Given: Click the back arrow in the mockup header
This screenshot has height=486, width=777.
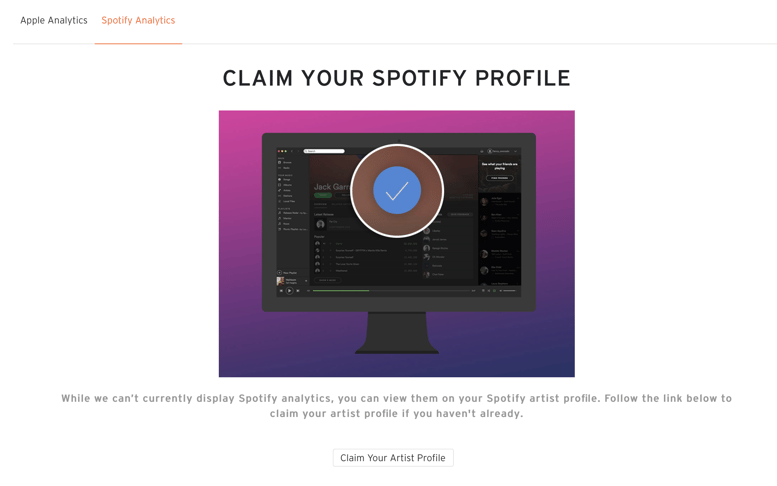Looking at the screenshot, I should coord(292,151).
